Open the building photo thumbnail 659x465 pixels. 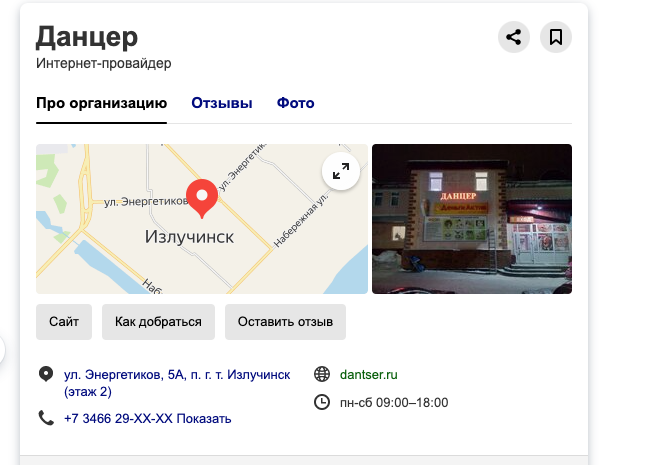472,219
